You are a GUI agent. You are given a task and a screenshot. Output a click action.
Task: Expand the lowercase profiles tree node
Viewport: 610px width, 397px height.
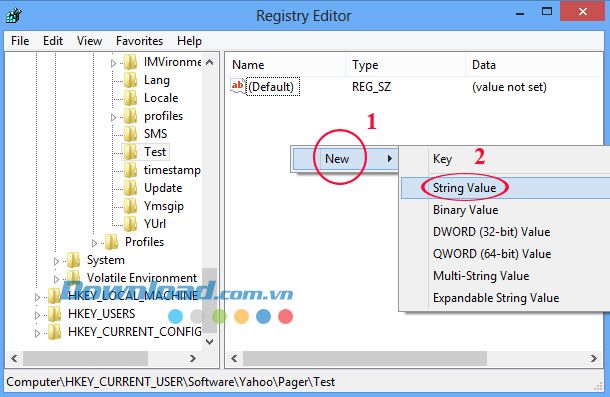click(113, 117)
